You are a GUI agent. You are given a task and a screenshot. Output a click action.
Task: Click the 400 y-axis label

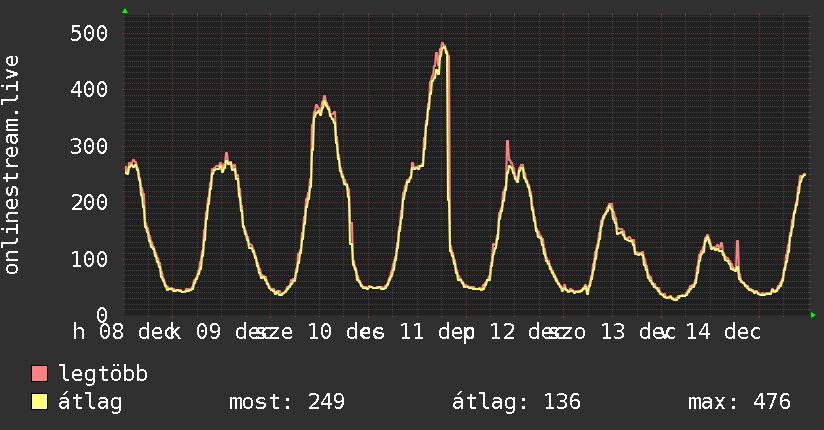(x=89, y=89)
